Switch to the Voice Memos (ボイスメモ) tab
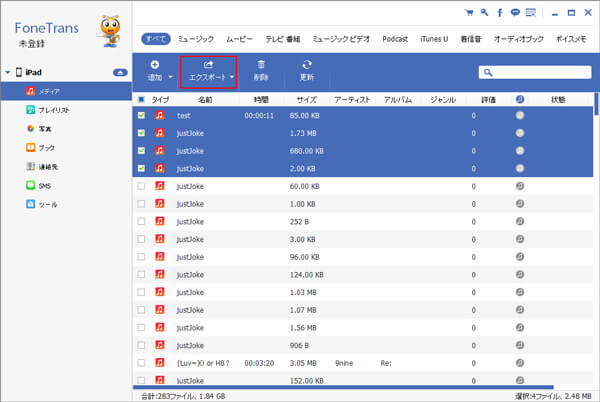This screenshot has width=600, height=402. click(x=571, y=39)
